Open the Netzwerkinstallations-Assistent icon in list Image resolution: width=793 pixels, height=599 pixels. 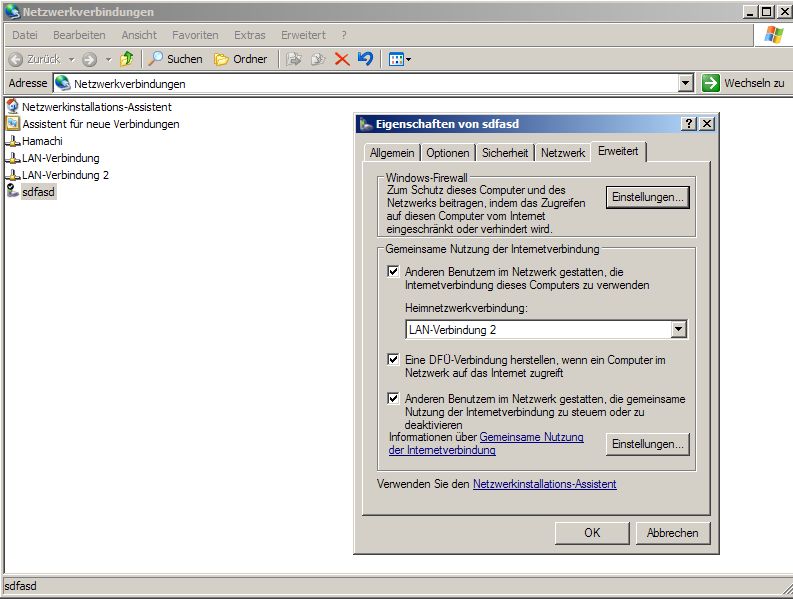(x=13, y=107)
